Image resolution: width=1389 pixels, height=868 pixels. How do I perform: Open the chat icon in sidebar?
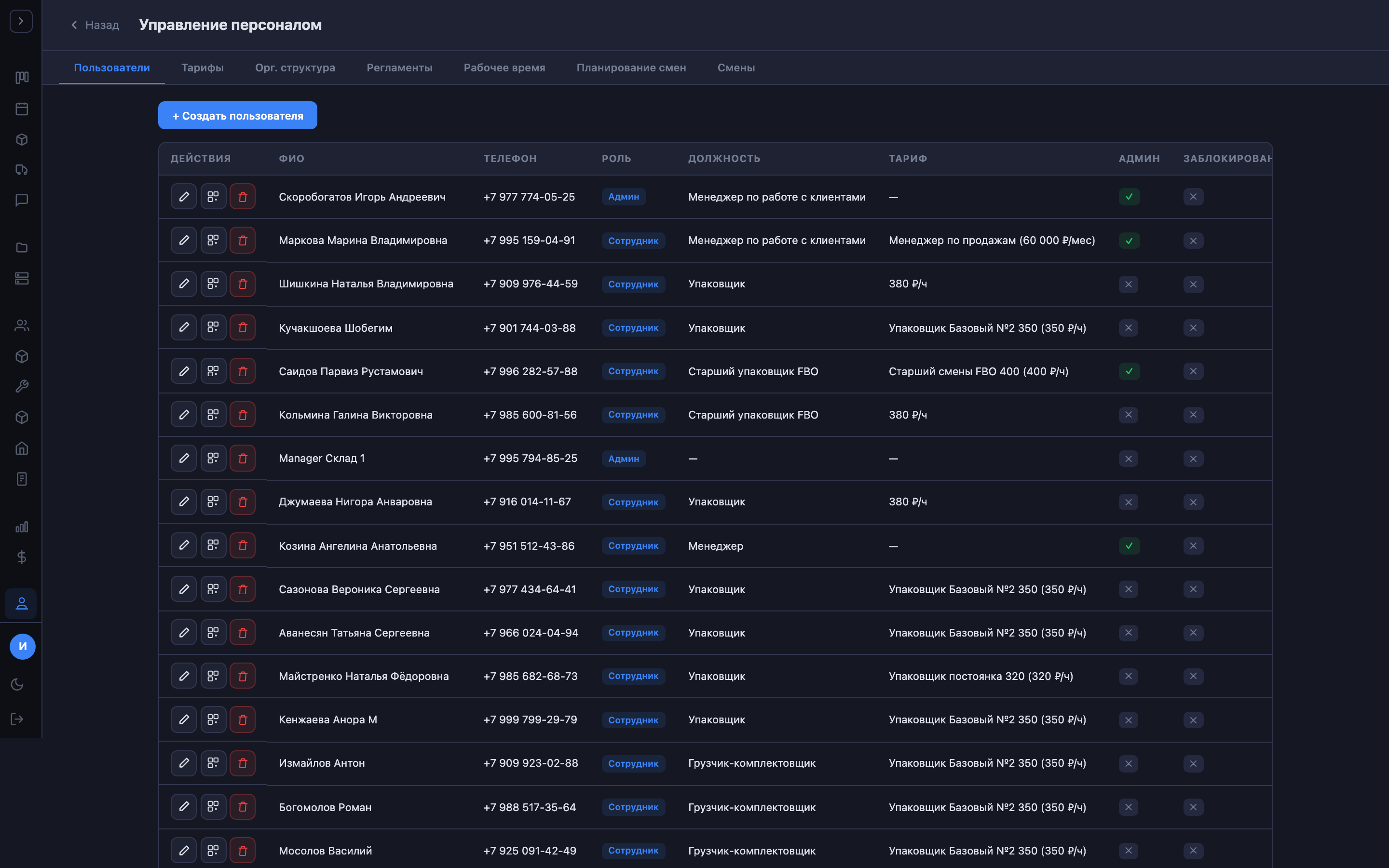point(22,200)
